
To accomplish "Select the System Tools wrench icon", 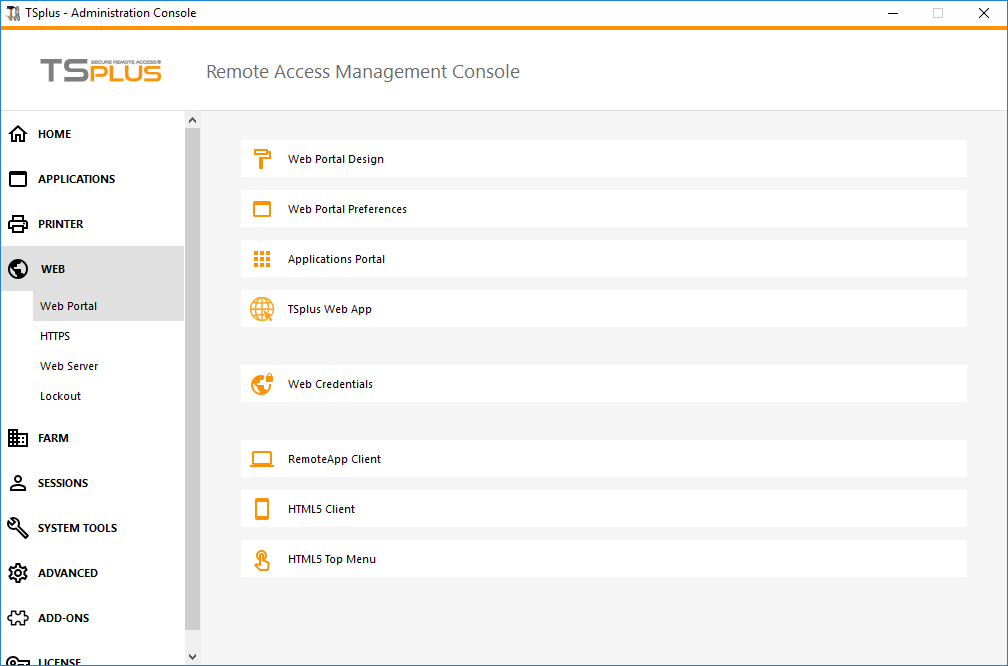I will 17,527.
